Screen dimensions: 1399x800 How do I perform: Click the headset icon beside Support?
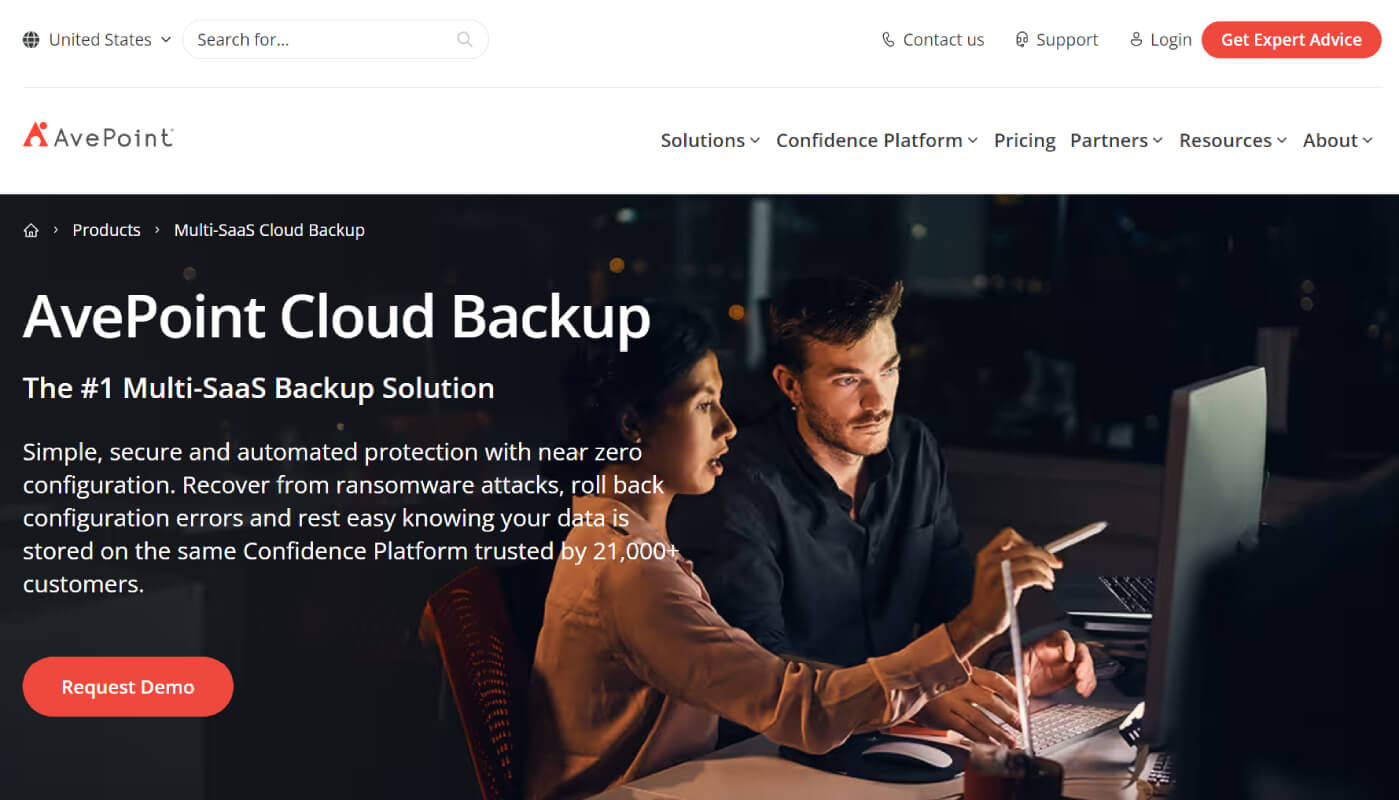point(1022,40)
